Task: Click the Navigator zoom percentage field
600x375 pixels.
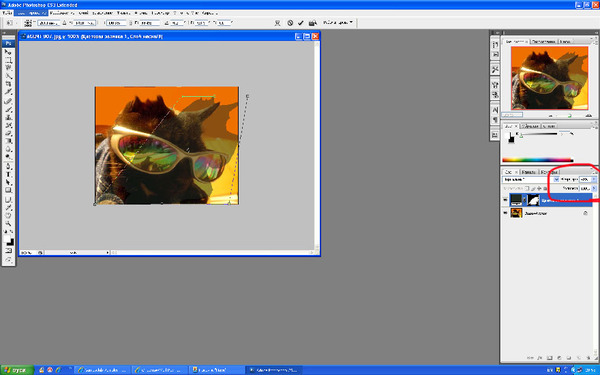Action: (x=512, y=115)
